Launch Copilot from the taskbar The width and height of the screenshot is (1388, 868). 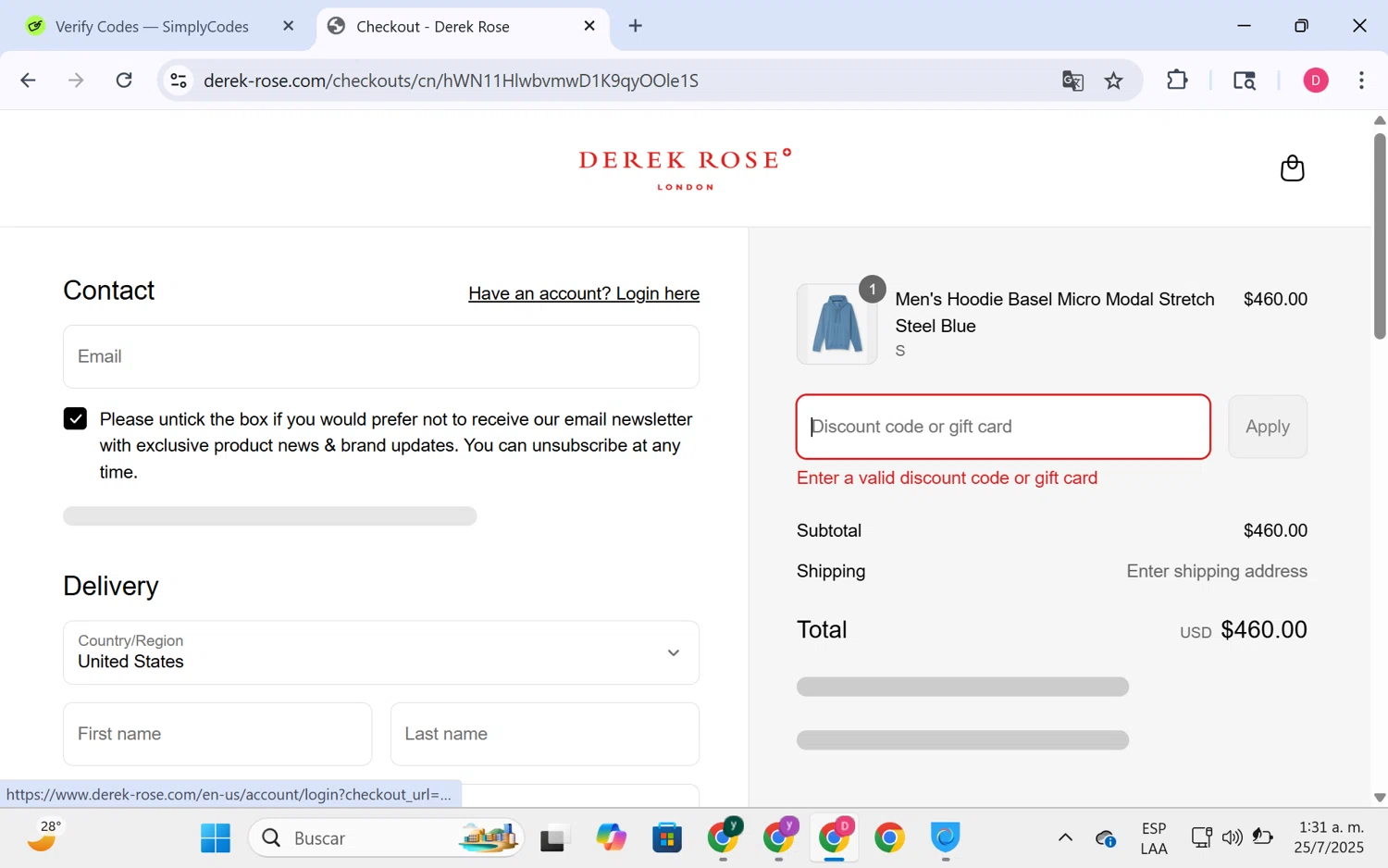[x=612, y=838]
